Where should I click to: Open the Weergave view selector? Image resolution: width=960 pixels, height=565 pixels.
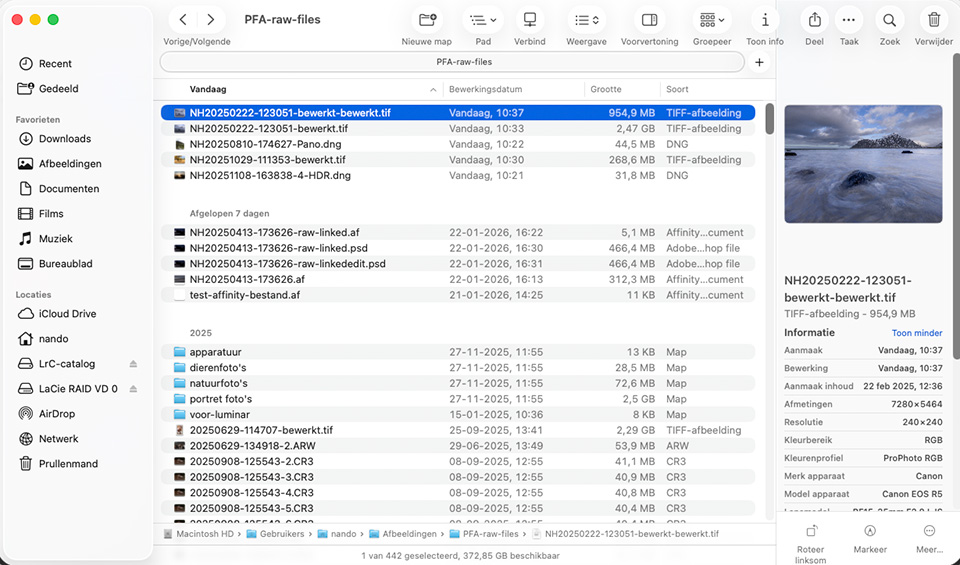pyautogui.click(x=585, y=20)
